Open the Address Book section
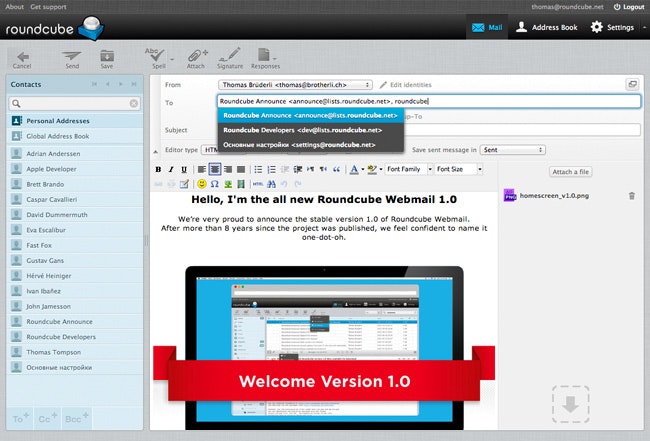Viewport: 650px width, 441px height. 546,27
